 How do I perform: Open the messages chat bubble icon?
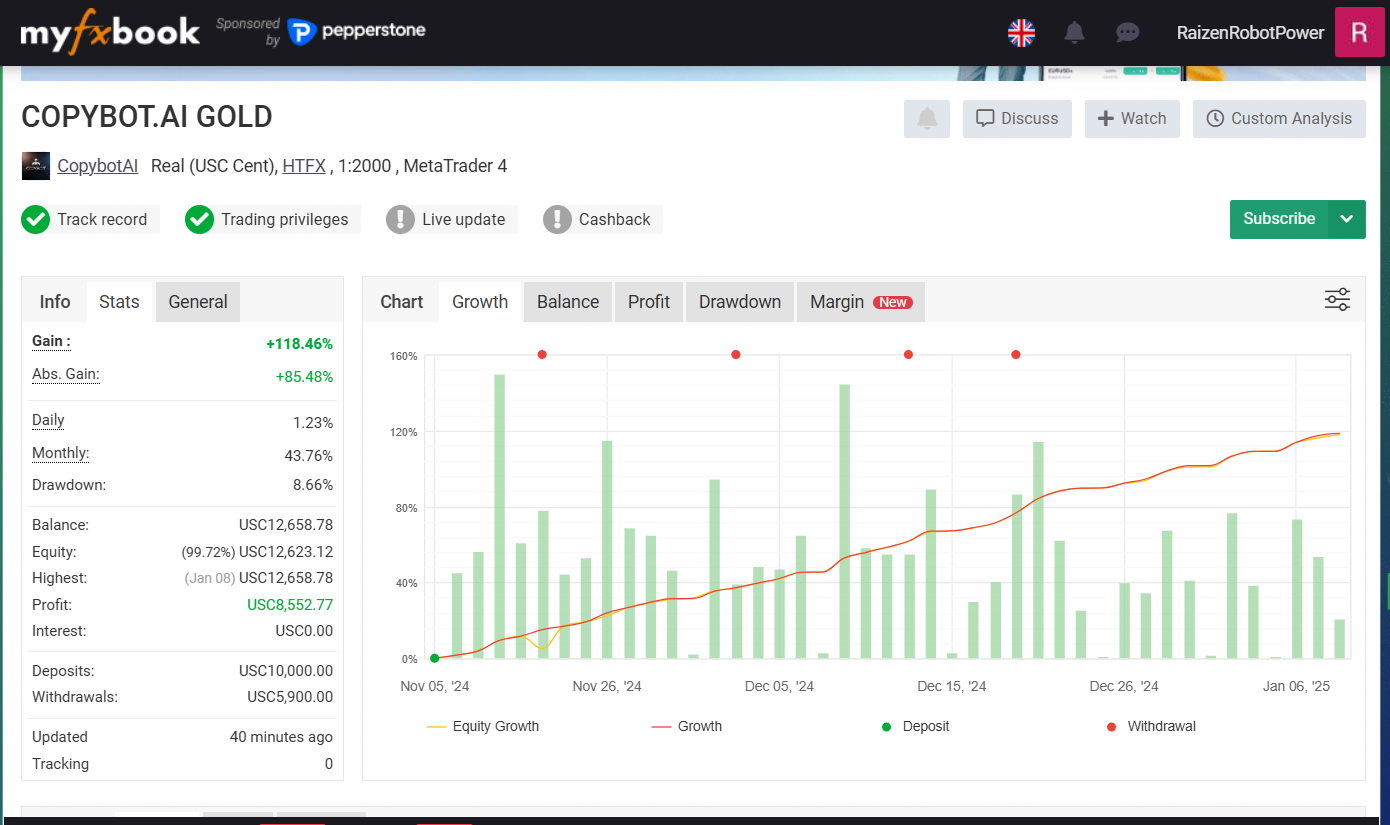1128,33
